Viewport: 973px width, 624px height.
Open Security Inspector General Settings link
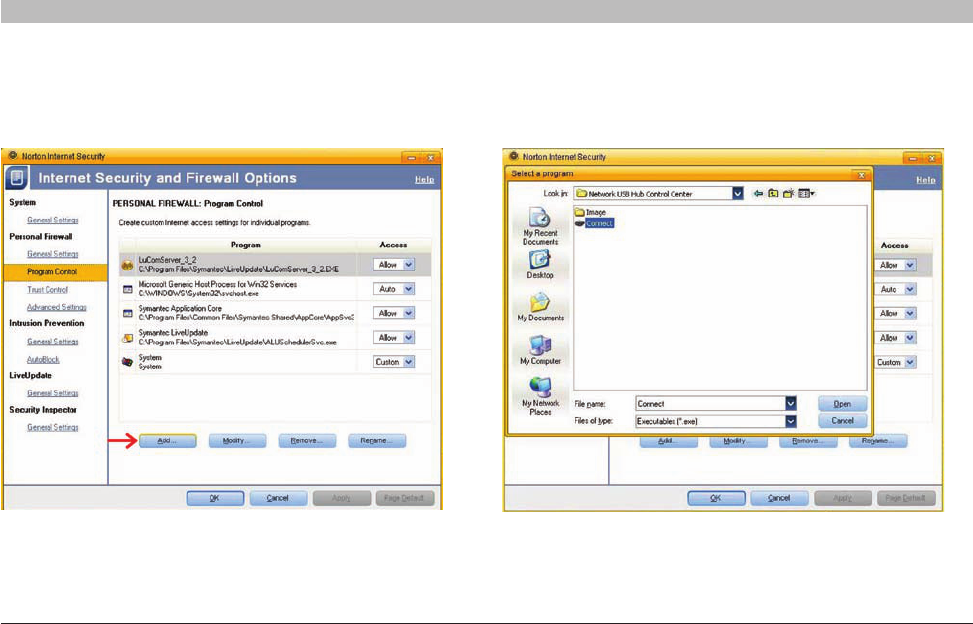53,427
